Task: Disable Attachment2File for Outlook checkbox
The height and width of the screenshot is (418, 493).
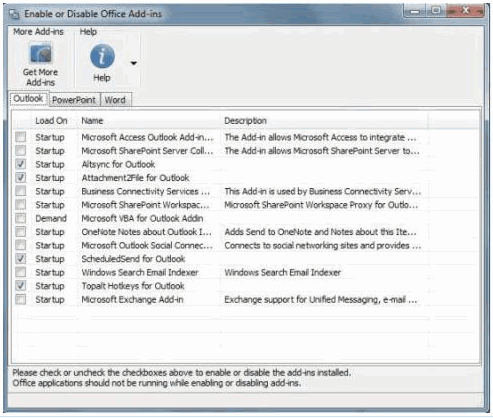Action: pyautogui.click(x=21, y=178)
